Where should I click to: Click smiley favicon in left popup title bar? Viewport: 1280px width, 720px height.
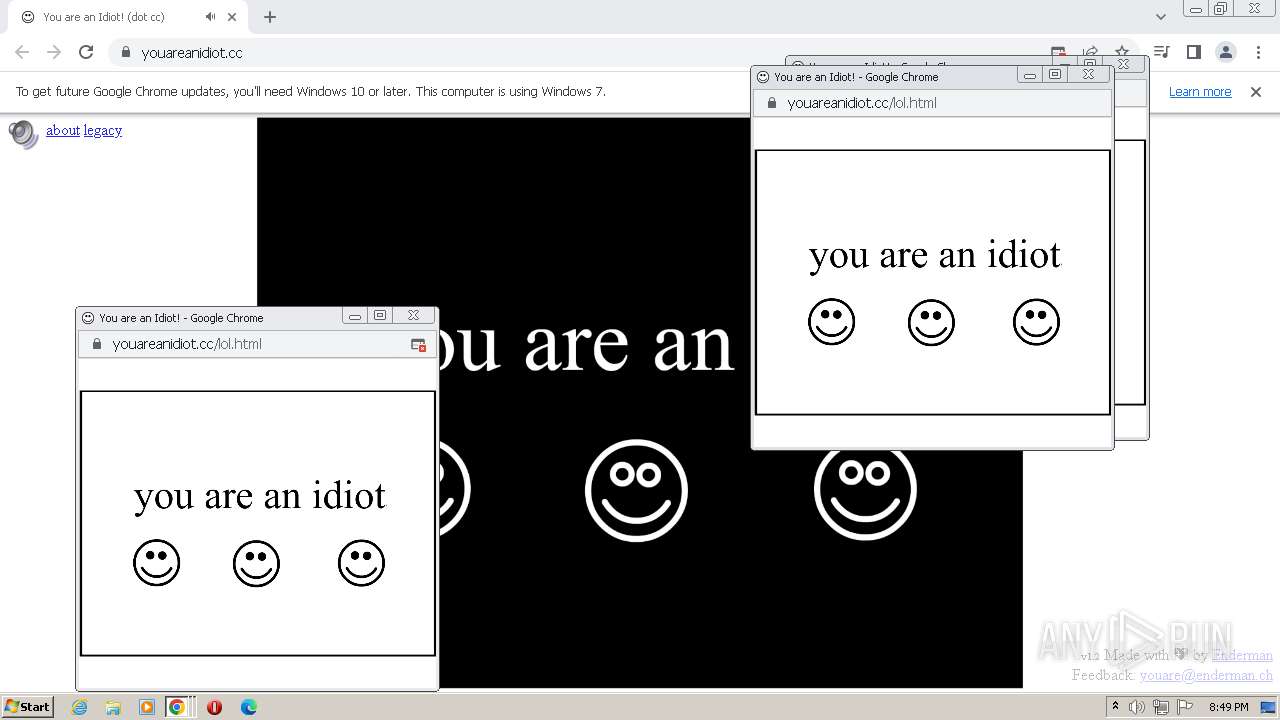coord(88,318)
